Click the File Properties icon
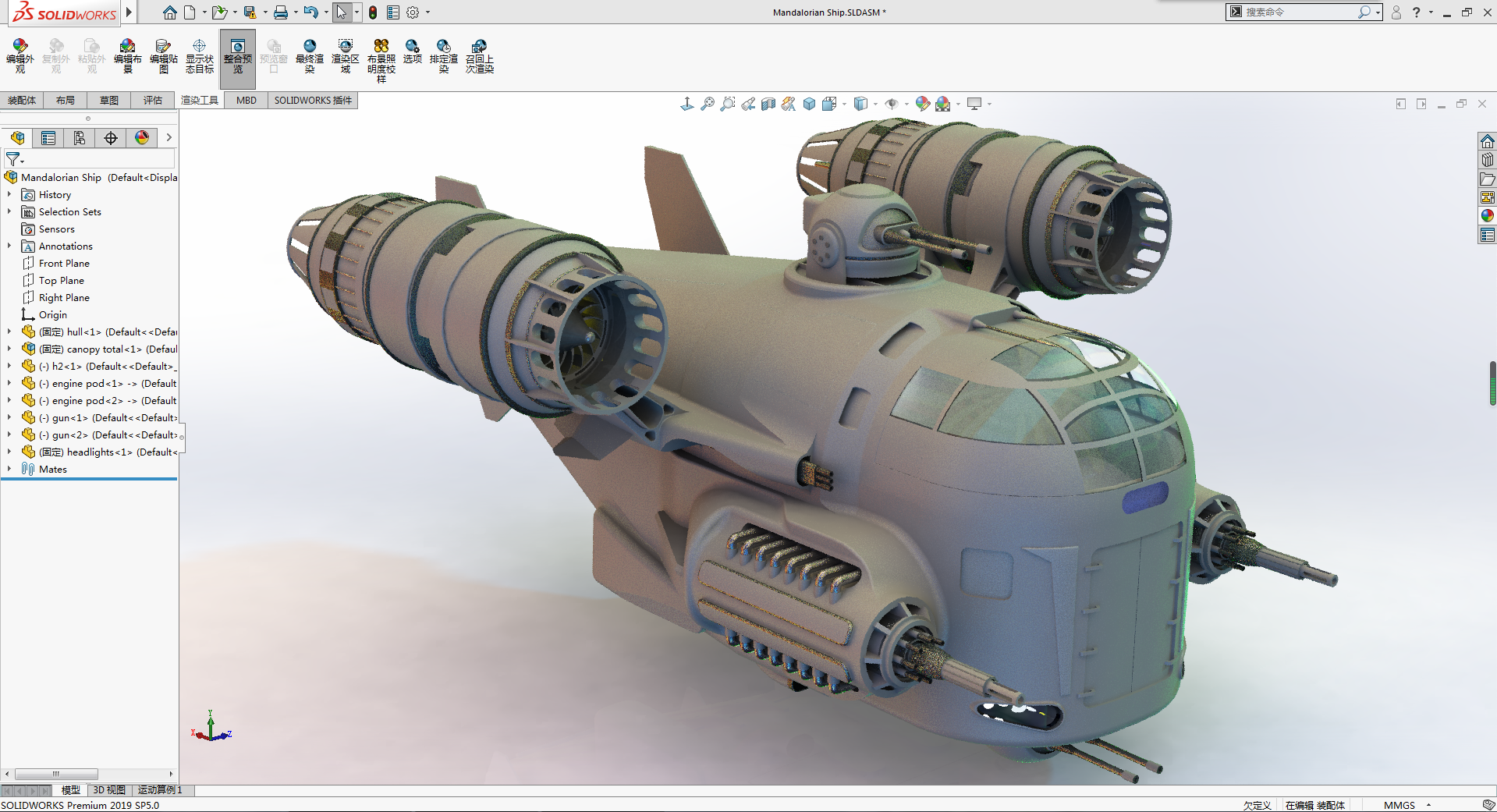This screenshot has height=812, width=1497. tap(393, 12)
